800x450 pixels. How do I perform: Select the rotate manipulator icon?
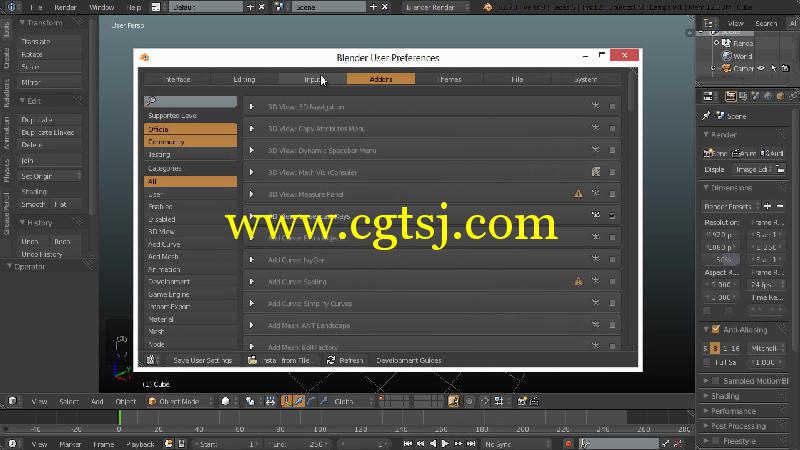(x=311, y=402)
